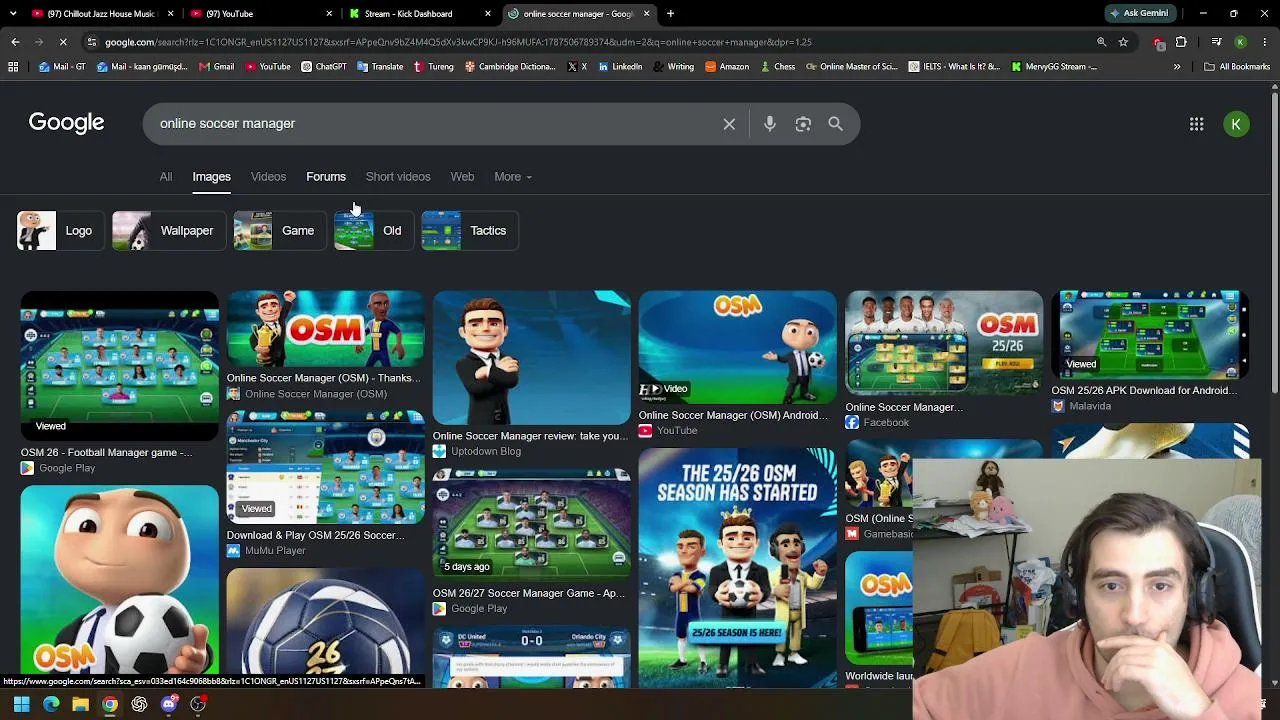Click the Ask Gemini button
This screenshot has width=1280, height=720.
tap(1139, 14)
